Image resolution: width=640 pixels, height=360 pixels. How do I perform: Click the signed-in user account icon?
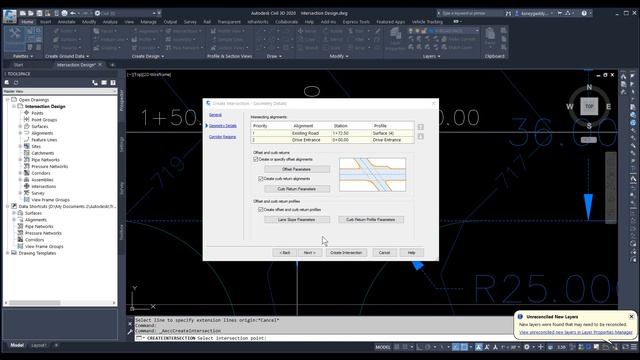(517, 13)
